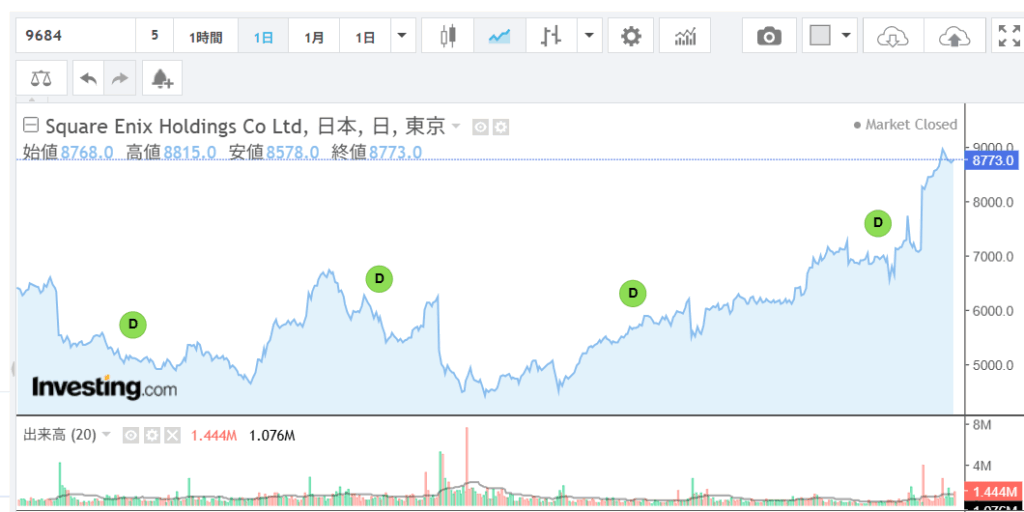Select the 5 minute interval
Screen dimensions: 1024x512
pos(154,36)
